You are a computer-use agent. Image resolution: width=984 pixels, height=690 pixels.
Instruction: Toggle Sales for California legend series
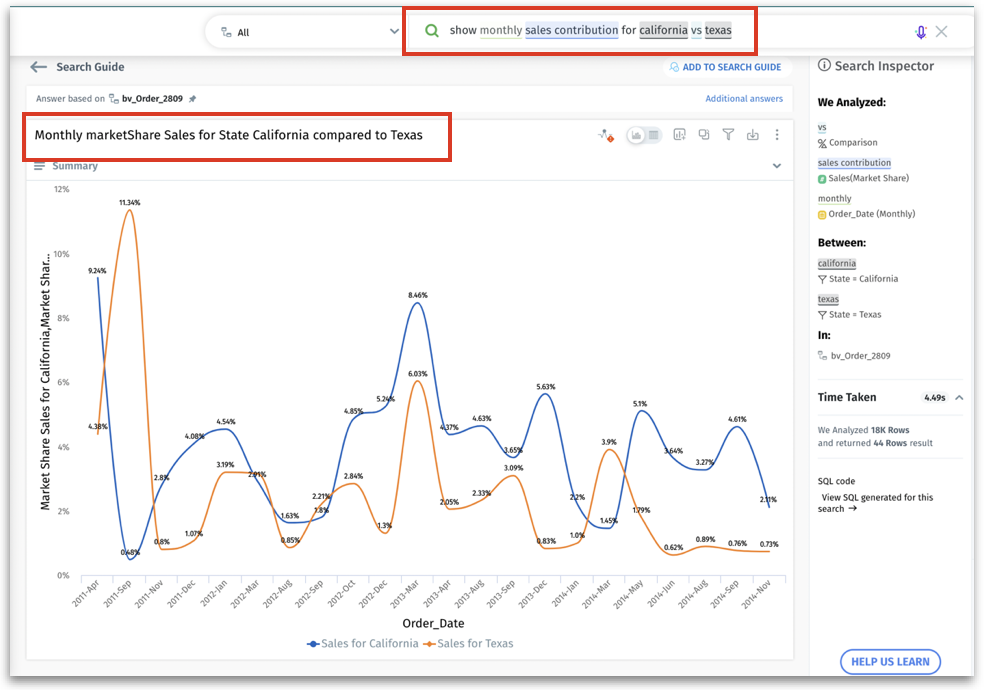pyautogui.click(x=363, y=643)
